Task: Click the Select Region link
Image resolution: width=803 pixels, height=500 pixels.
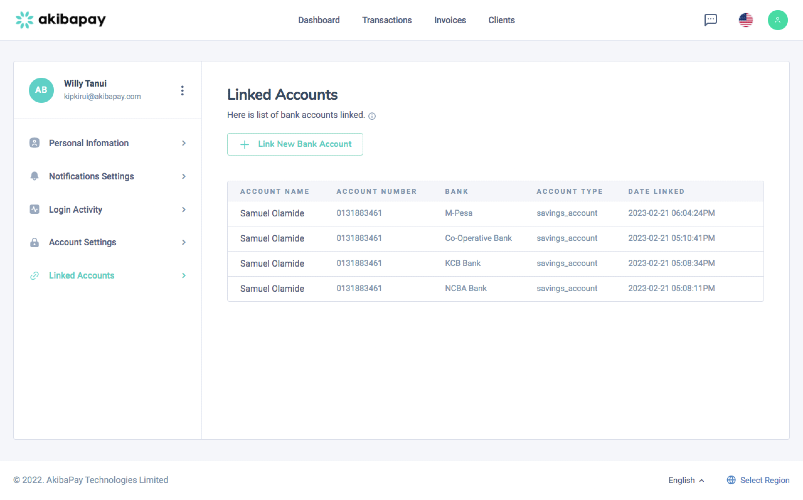Action: pyautogui.click(x=765, y=480)
